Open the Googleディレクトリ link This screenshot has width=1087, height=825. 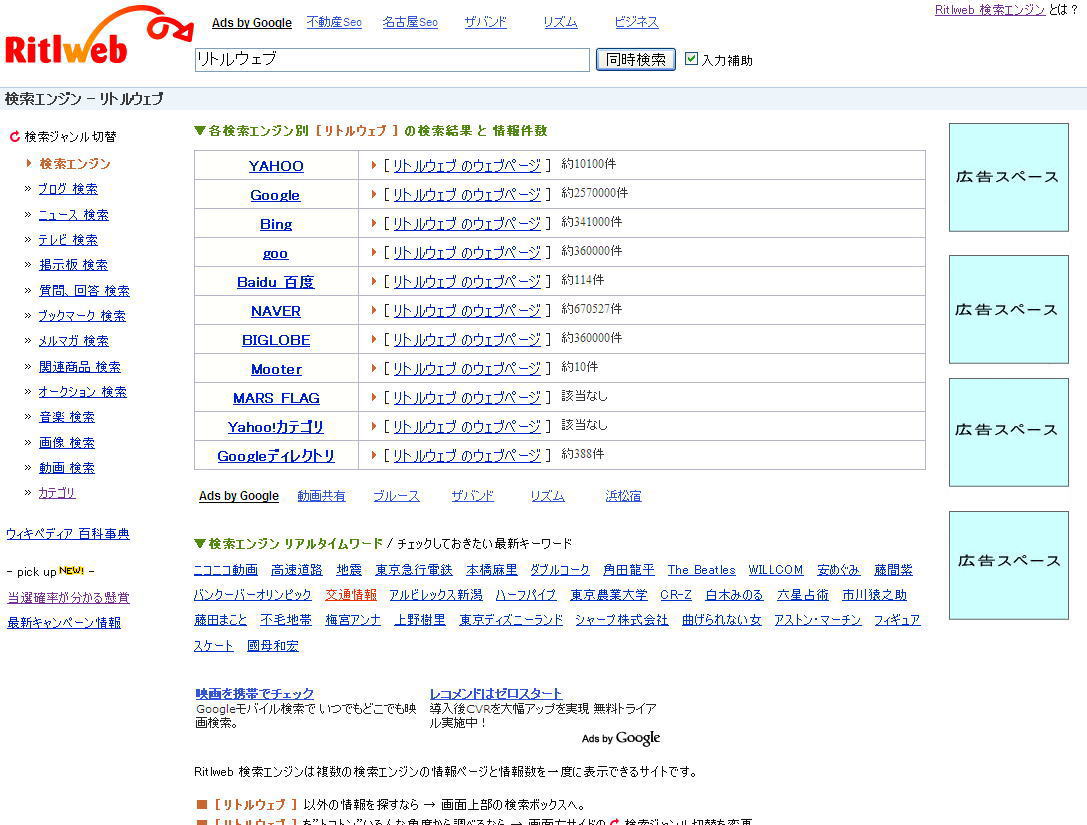[276, 456]
